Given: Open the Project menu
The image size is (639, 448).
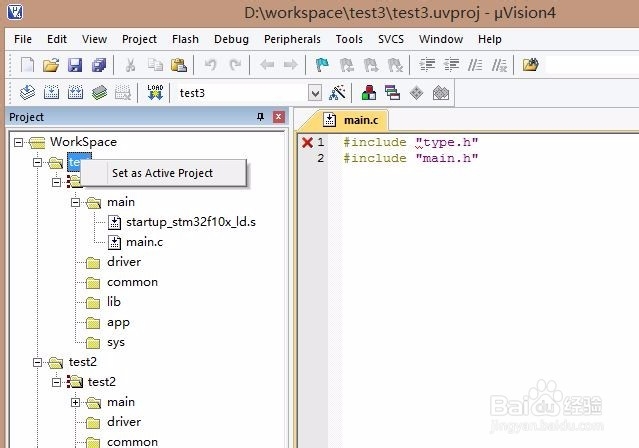Looking at the screenshot, I should click(139, 39).
